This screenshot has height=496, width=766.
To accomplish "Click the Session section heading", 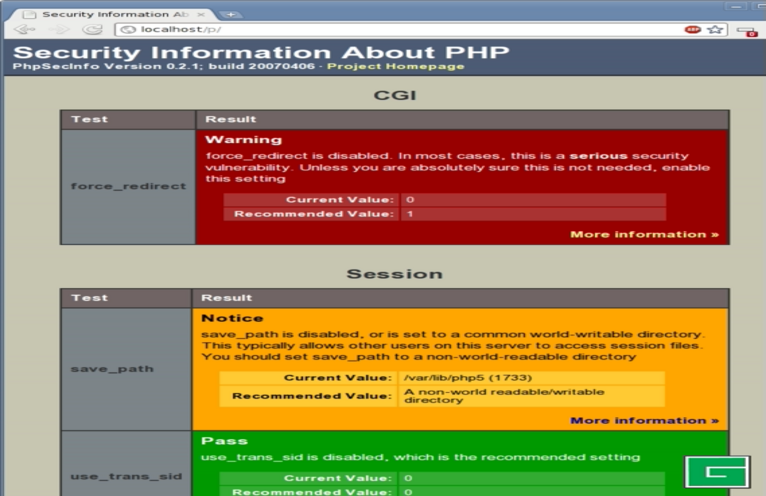I will [x=394, y=274].
